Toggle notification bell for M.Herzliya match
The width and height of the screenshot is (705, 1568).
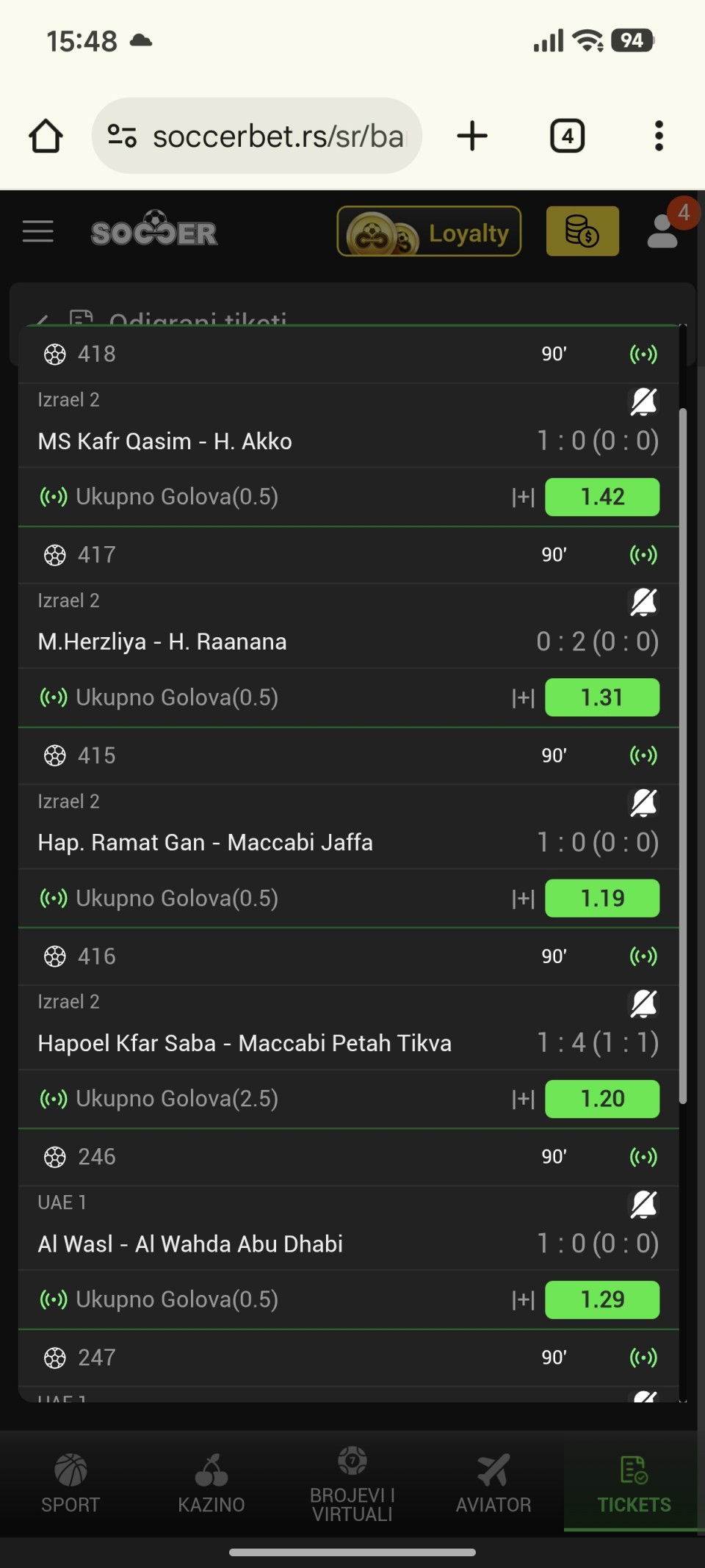(643, 602)
